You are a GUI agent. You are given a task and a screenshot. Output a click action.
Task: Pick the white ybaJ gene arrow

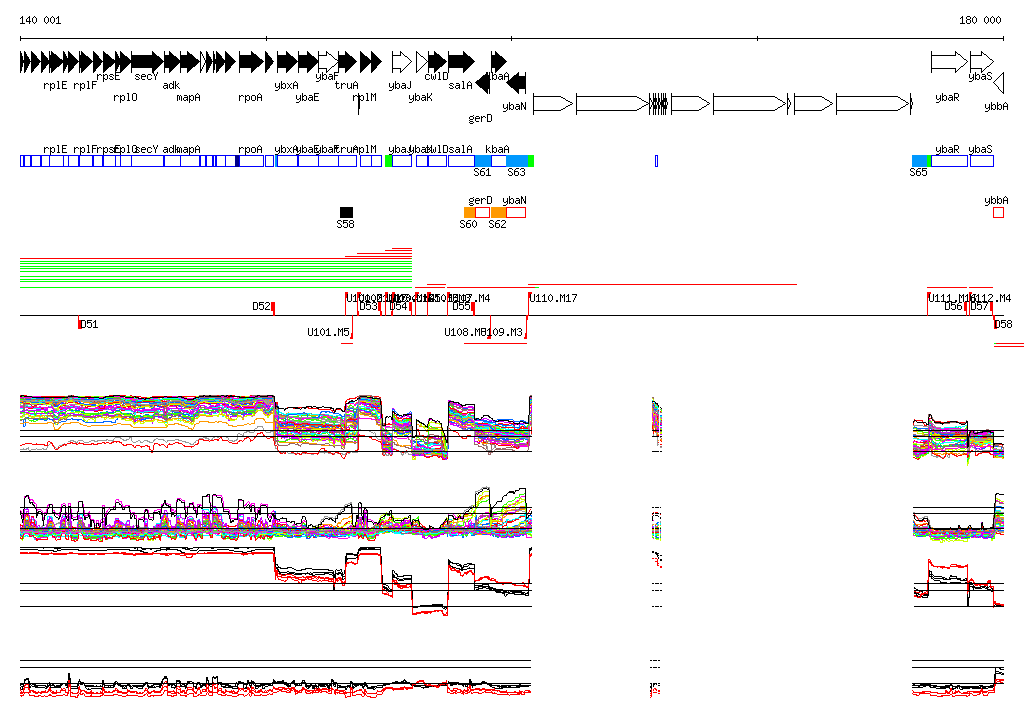tap(402, 62)
